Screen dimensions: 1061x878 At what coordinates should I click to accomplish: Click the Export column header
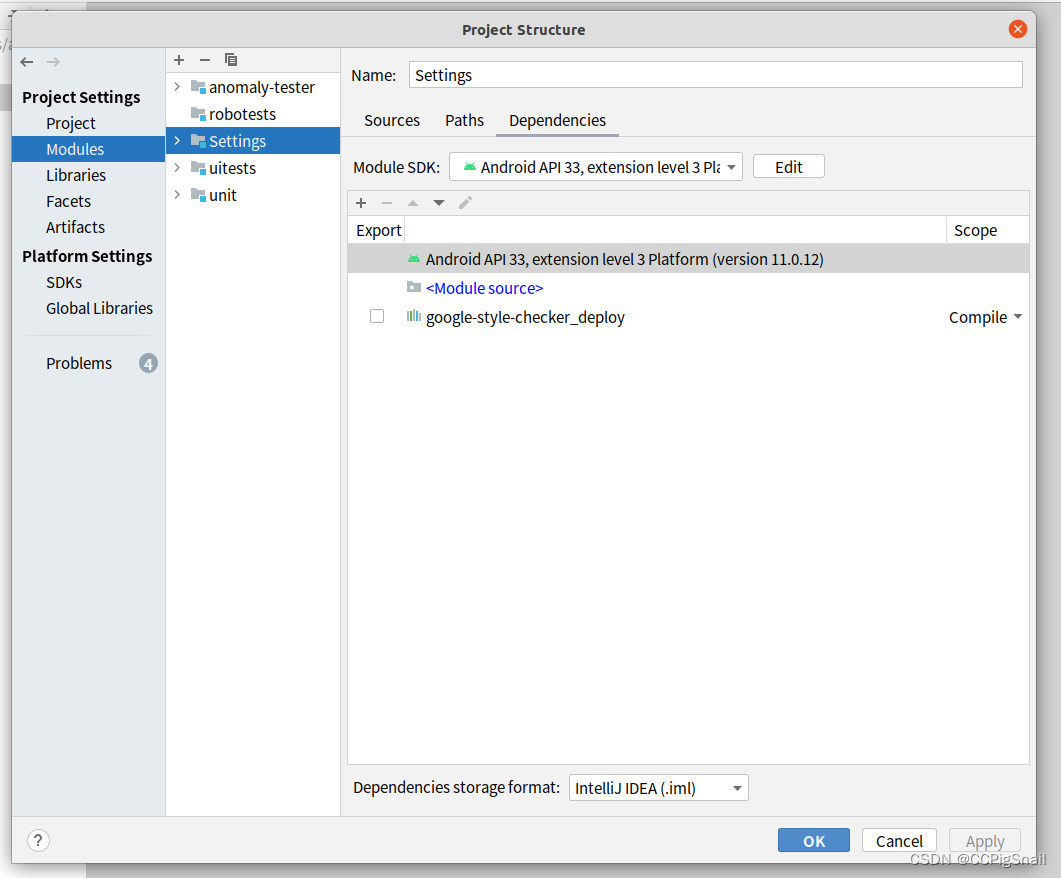tap(378, 231)
